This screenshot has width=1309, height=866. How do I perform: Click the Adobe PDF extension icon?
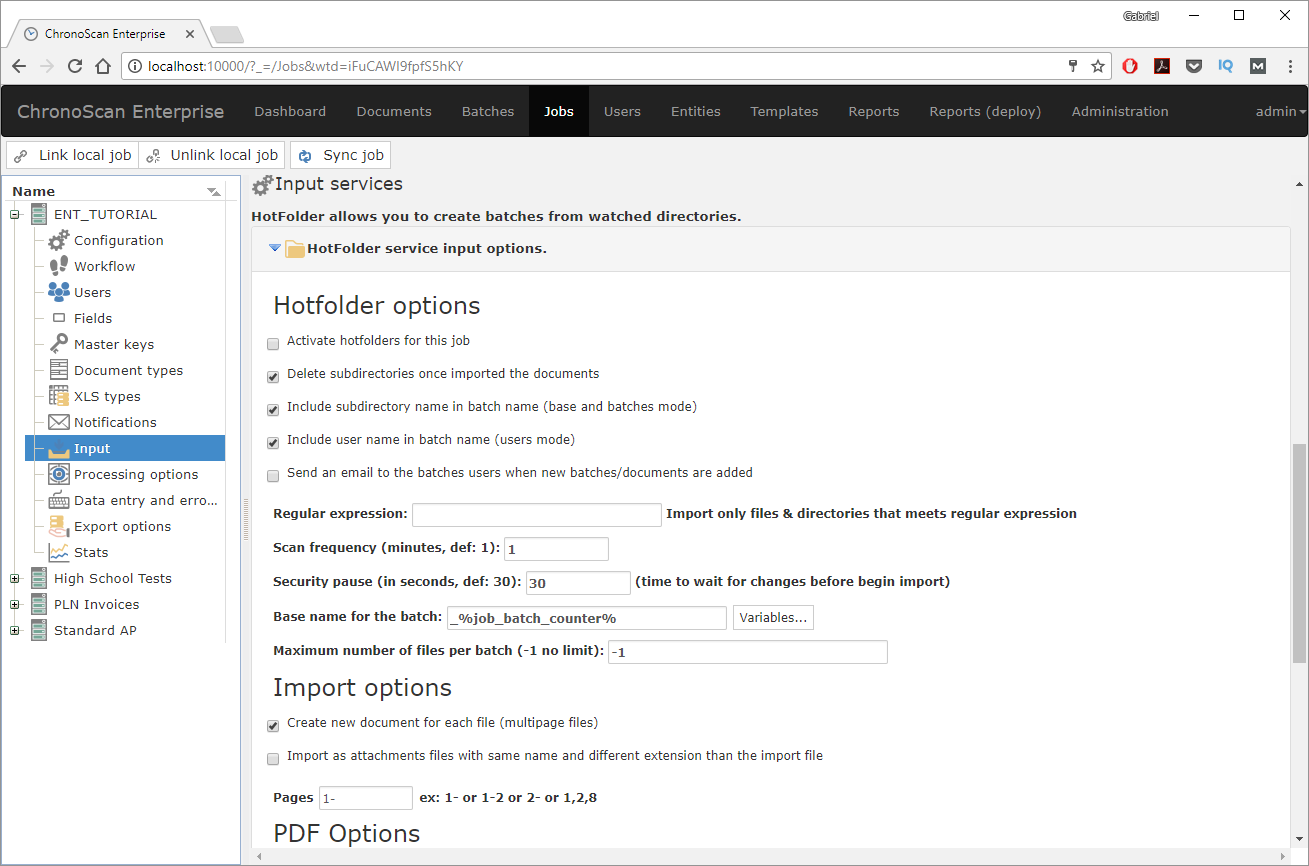pyautogui.click(x=1162, y=66)
